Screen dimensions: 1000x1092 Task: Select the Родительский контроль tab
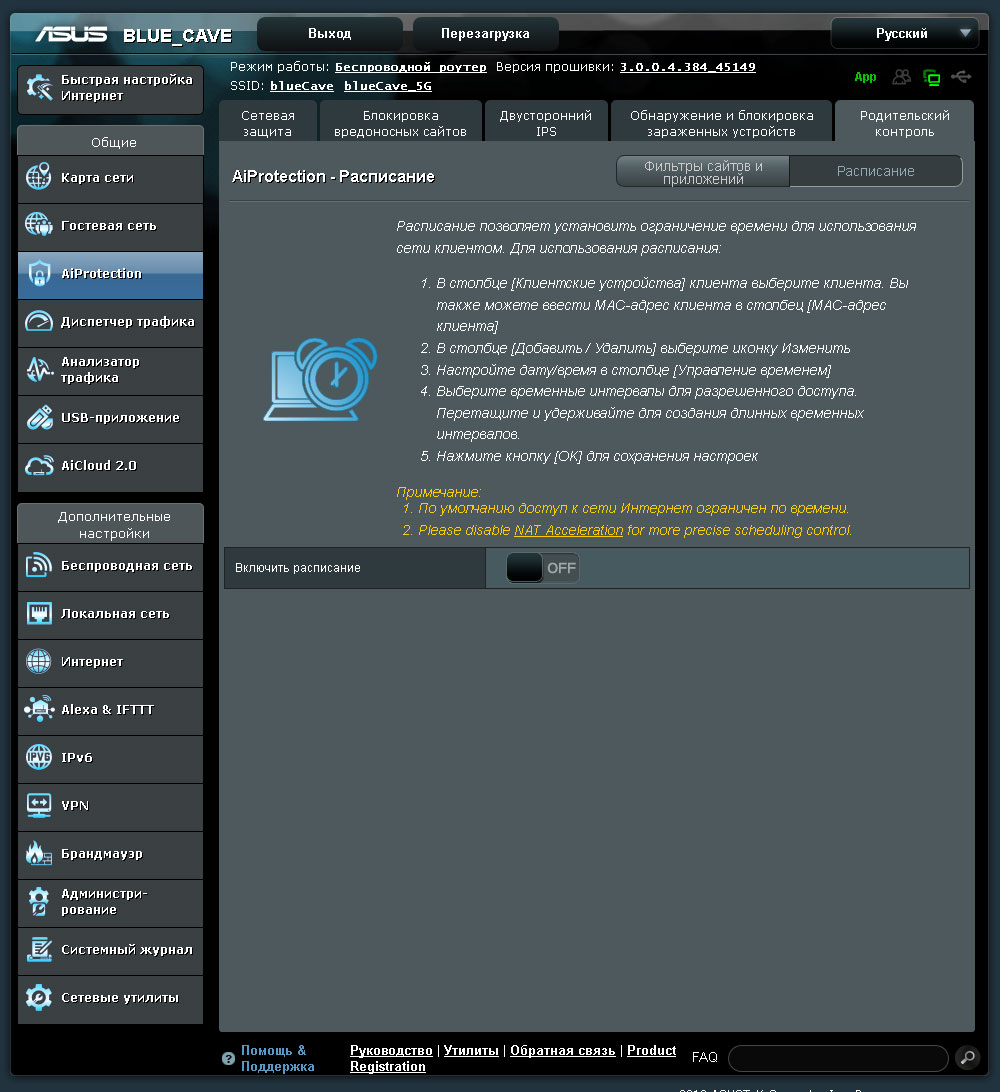point(905,123)
